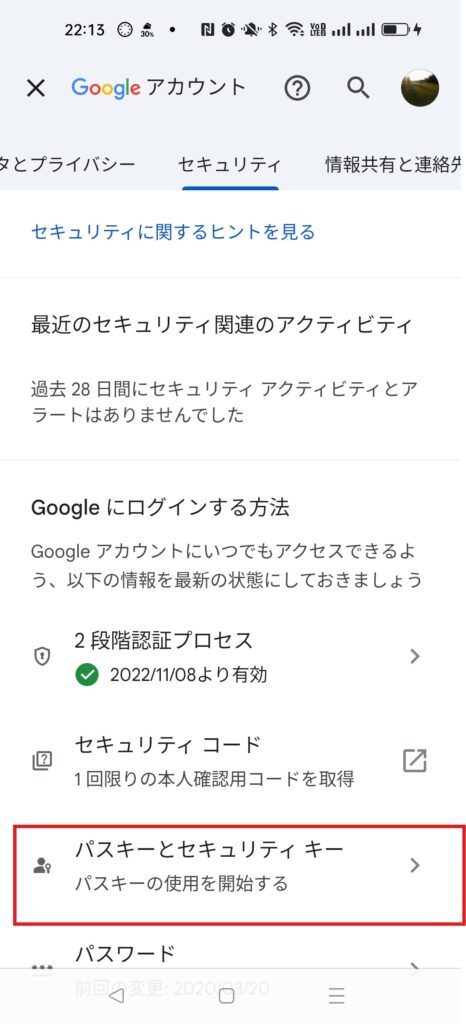Expand the パスワード row chevron
Image resolution: width=466 pixels, height=1024 pixels.
click(414, 967)
